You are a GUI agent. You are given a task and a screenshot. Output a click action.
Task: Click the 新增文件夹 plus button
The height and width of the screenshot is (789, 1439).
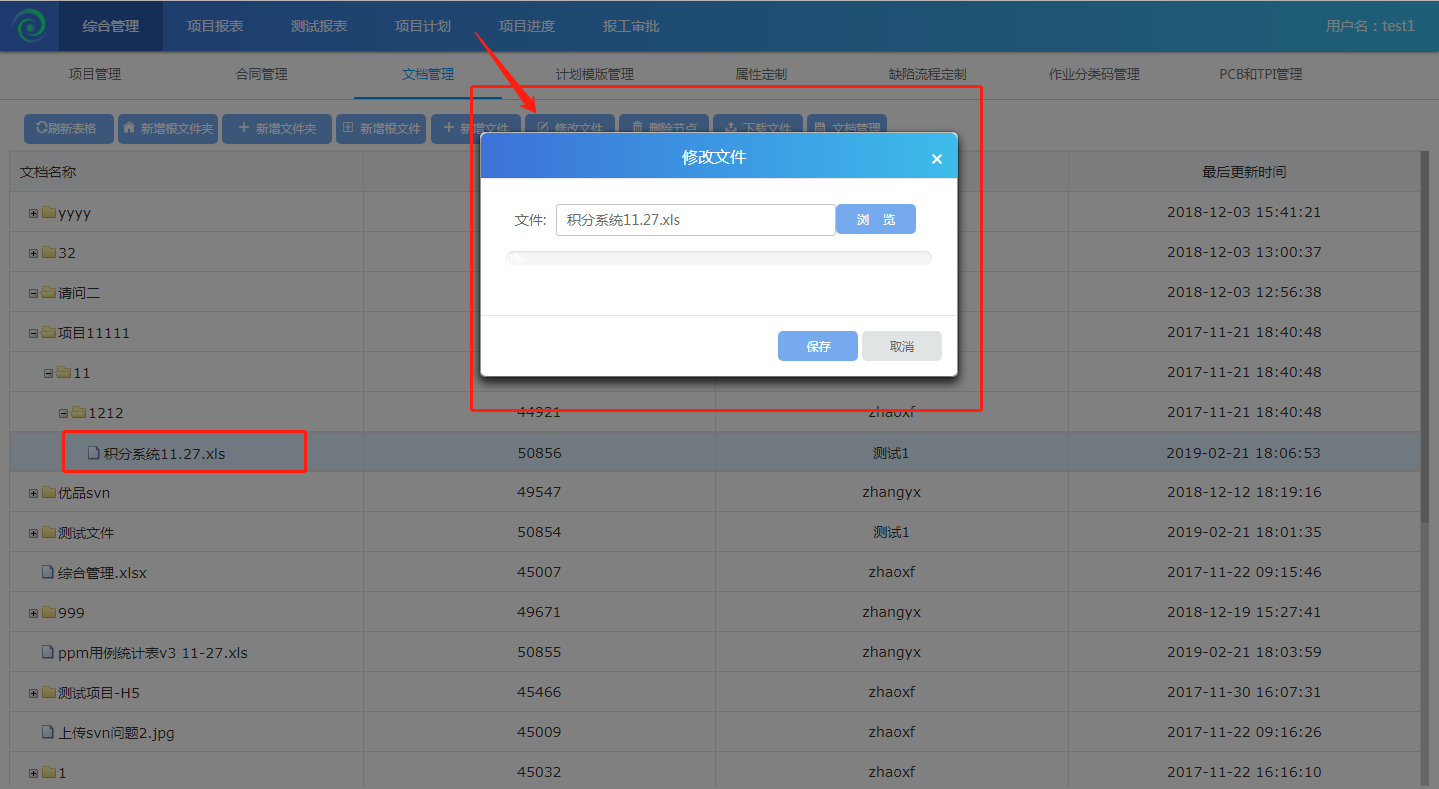(277, 129)
